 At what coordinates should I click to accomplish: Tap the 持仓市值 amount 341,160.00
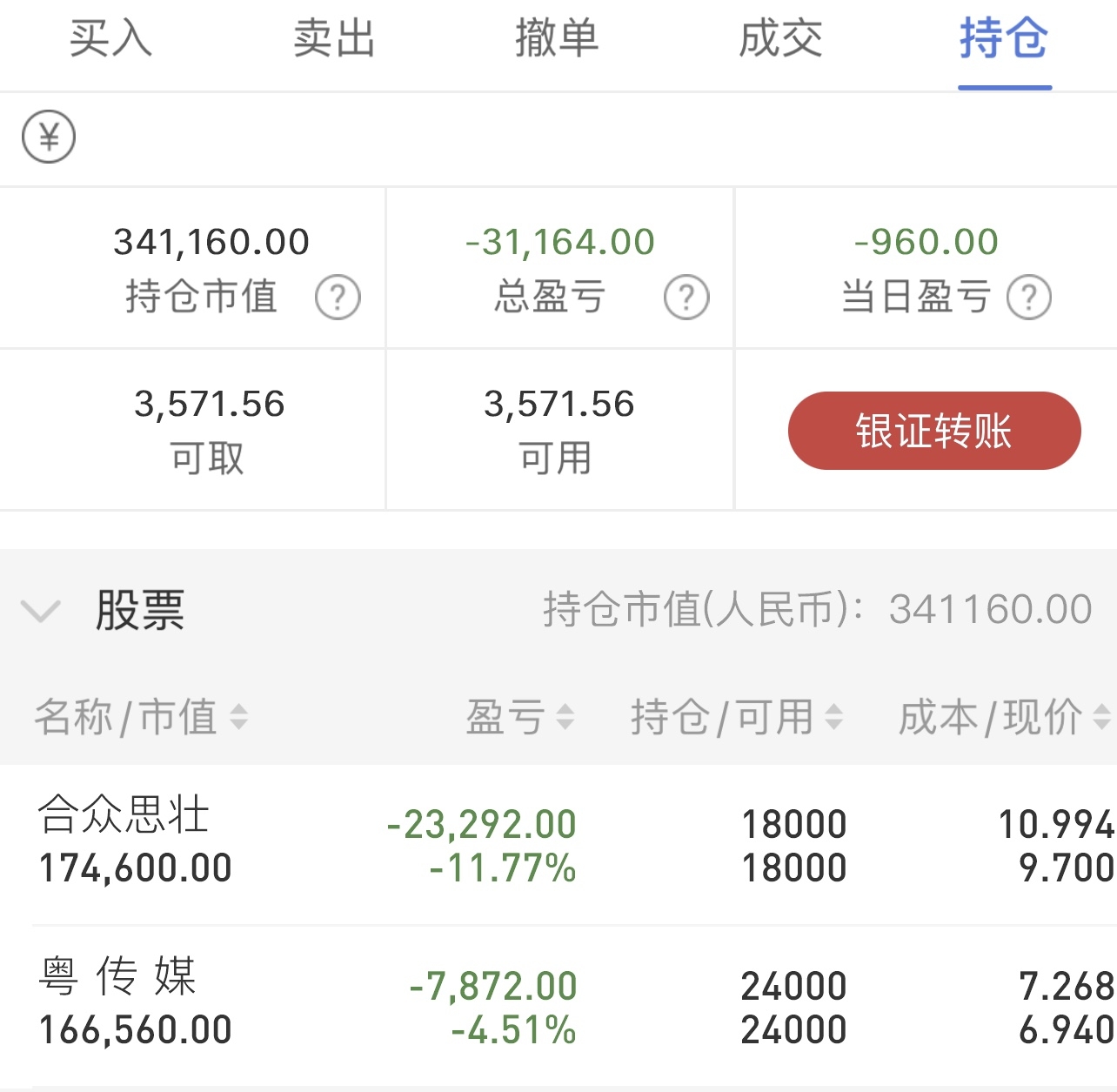point(211,242)
